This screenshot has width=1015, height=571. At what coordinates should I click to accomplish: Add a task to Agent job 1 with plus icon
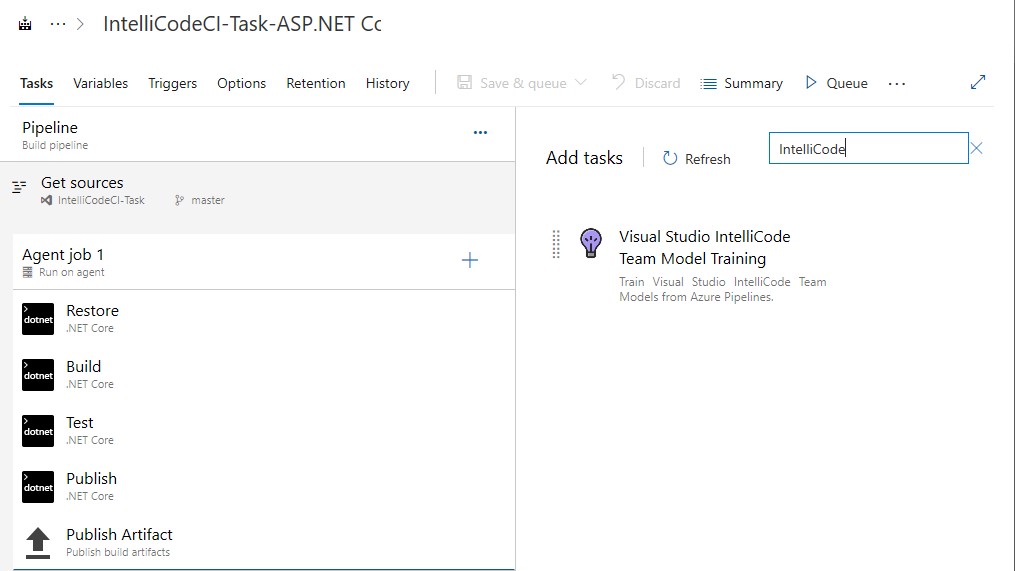point(469,260)
